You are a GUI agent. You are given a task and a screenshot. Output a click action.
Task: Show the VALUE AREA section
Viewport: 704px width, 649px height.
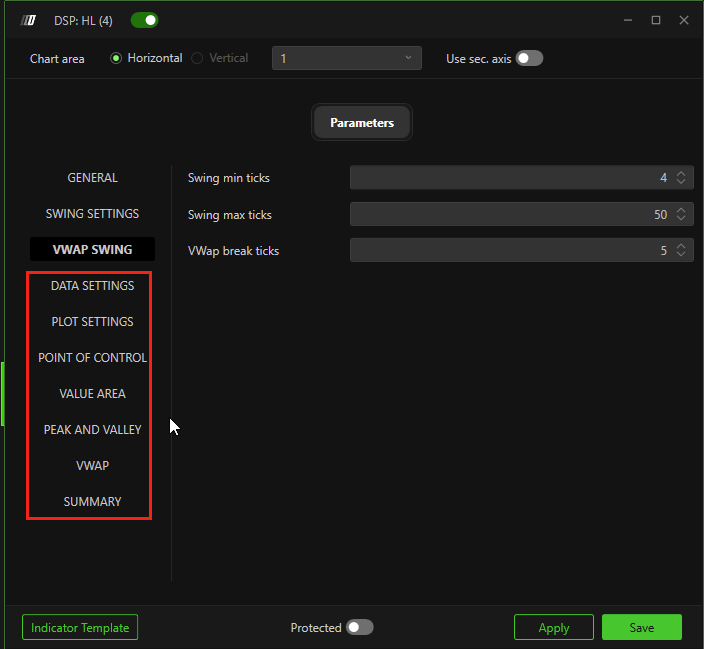92,394
